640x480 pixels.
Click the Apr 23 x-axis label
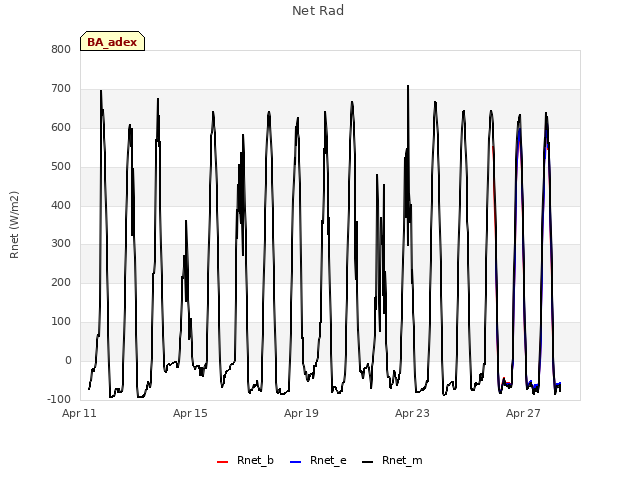click(x=412, y=413)
